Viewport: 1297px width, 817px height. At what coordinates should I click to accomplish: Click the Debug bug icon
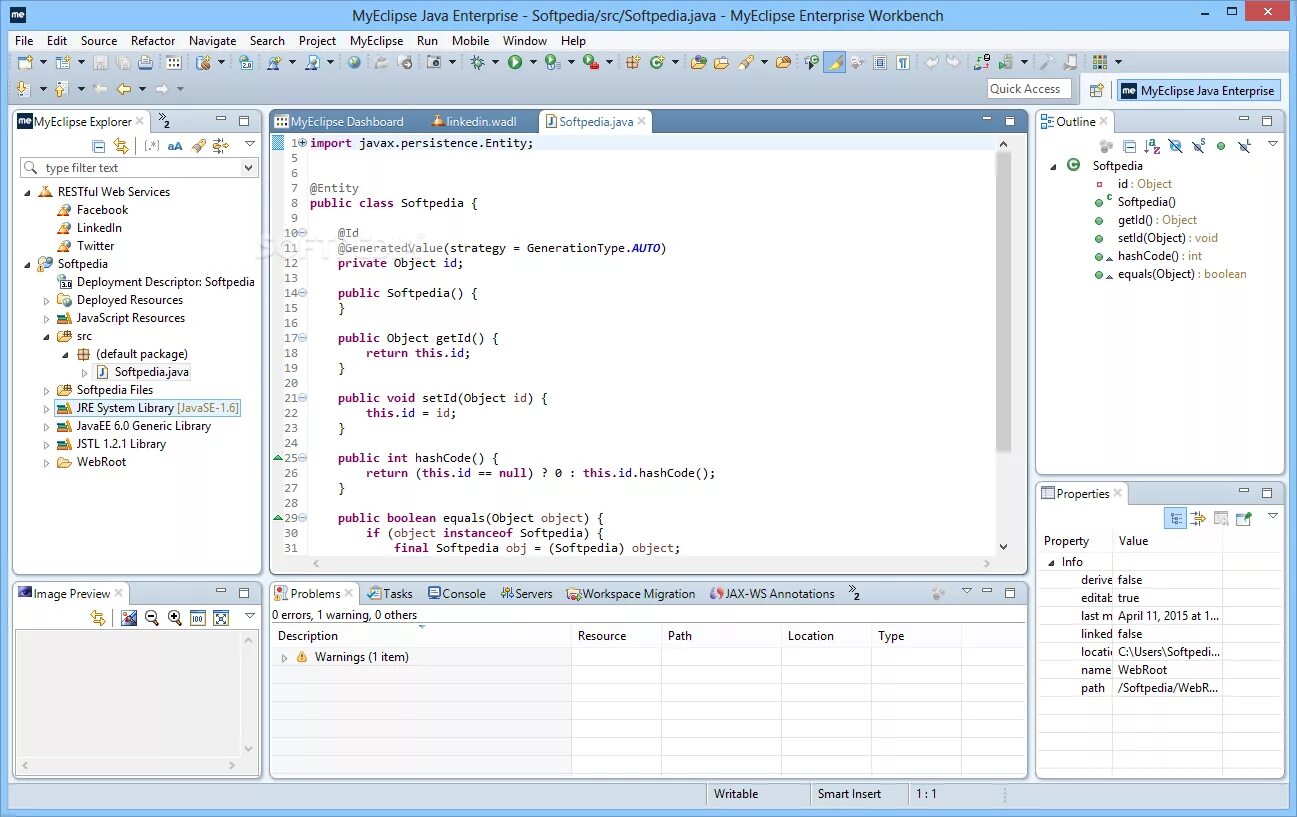477,62
